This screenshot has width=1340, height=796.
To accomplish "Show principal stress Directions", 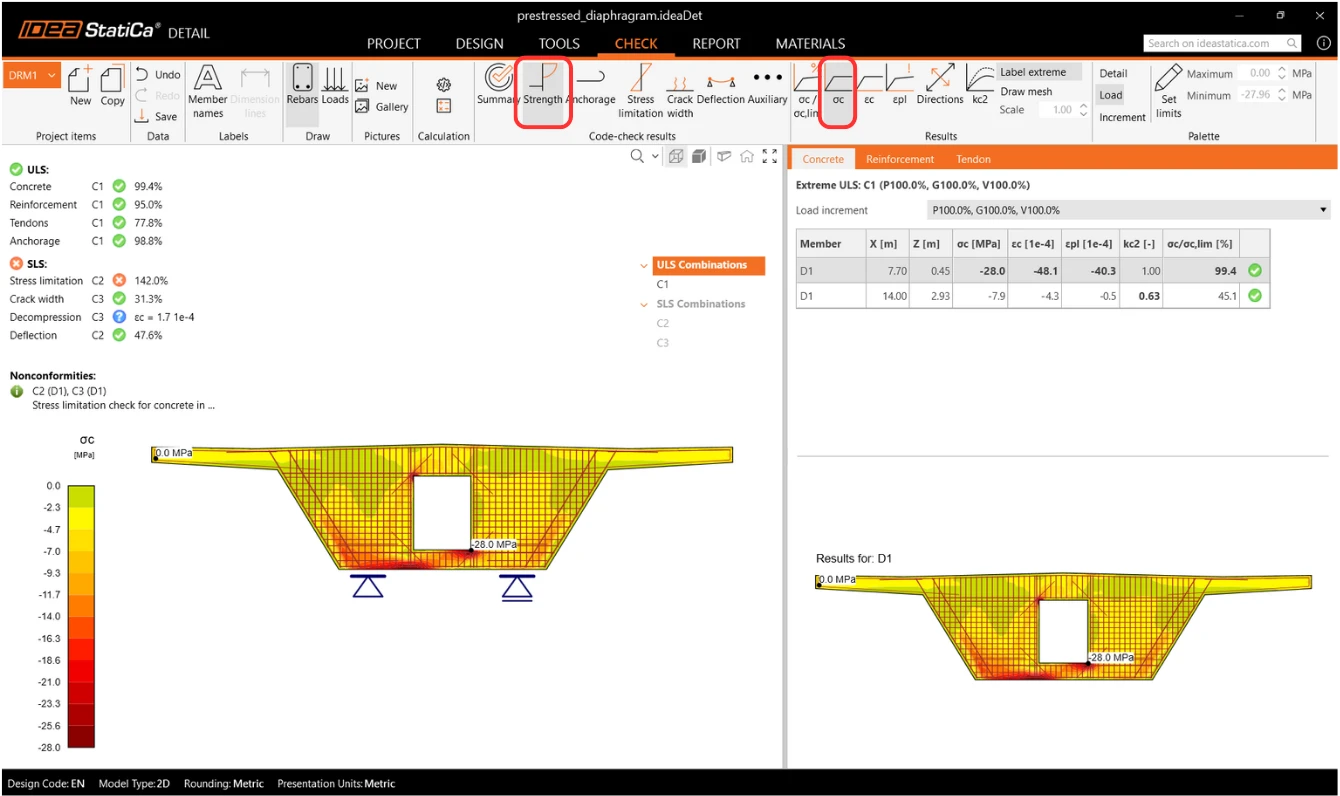I will [940, 85].
